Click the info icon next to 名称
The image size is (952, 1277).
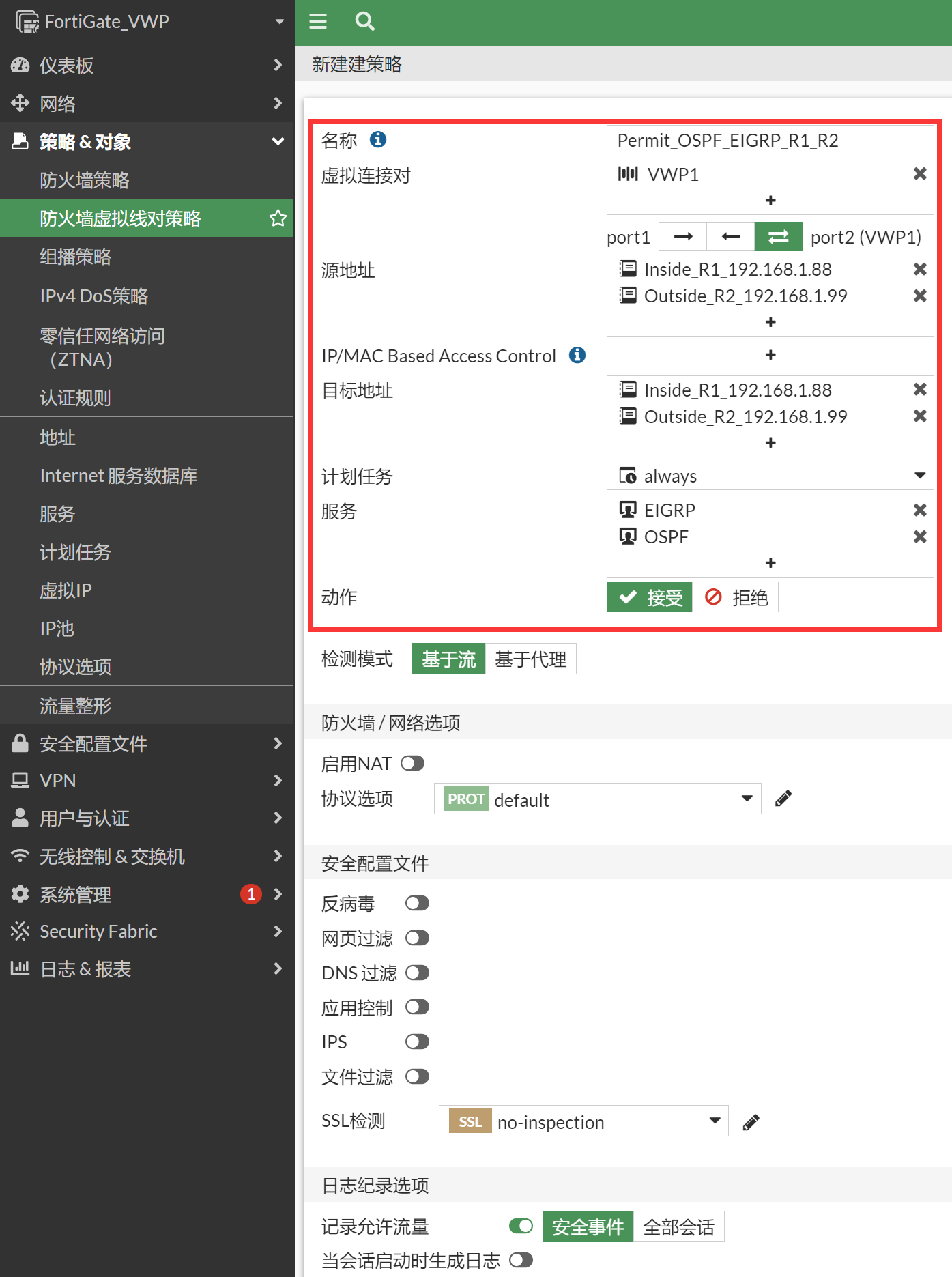377,140
